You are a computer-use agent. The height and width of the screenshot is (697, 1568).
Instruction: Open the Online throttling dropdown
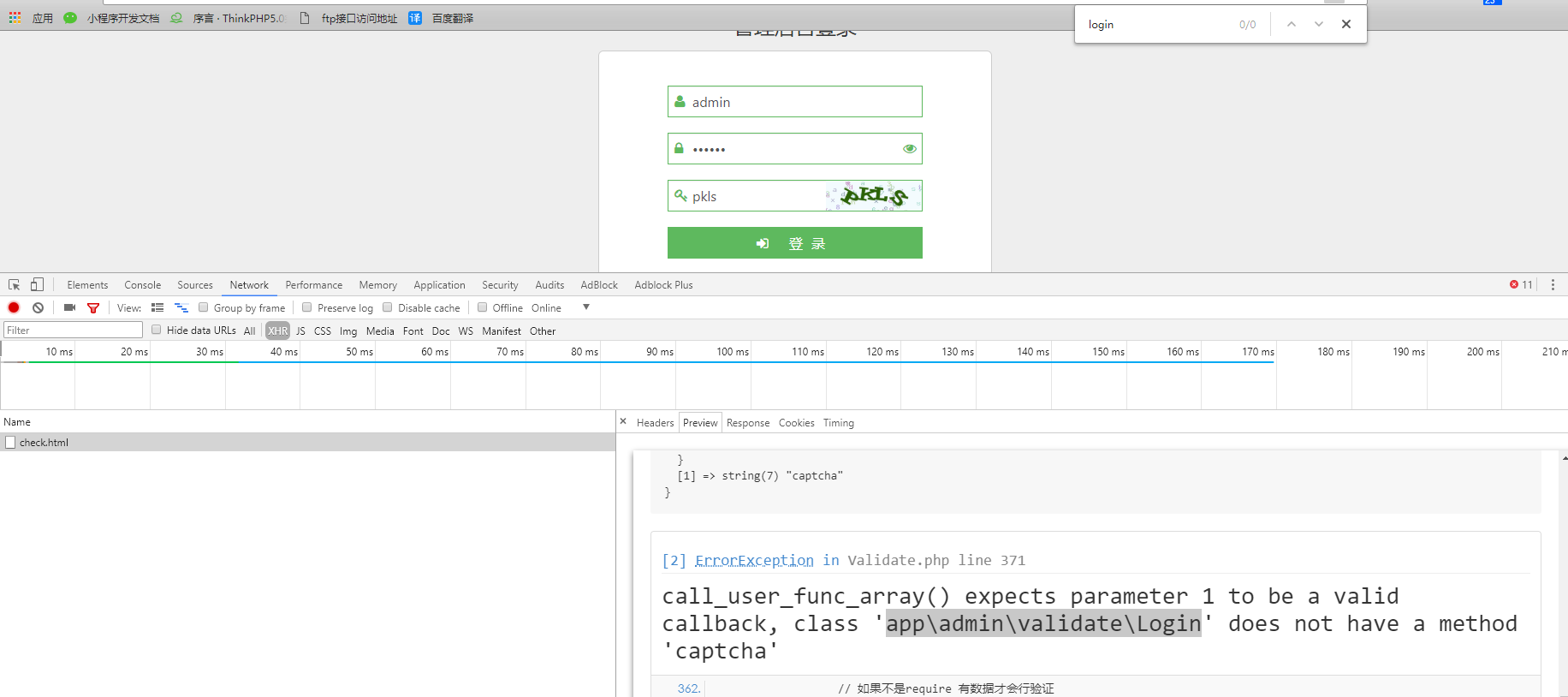coord(586,307)
